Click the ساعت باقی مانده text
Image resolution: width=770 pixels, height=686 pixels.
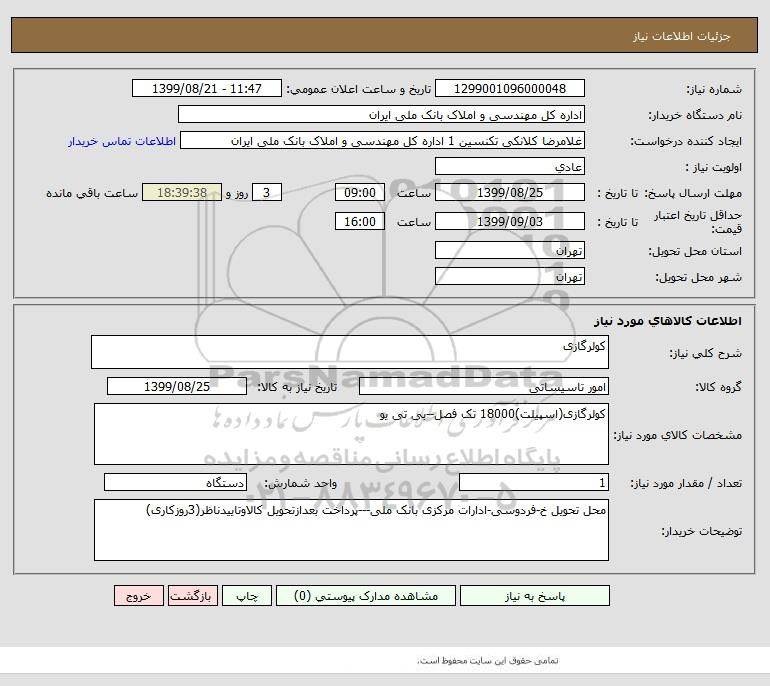coord(92,193)
